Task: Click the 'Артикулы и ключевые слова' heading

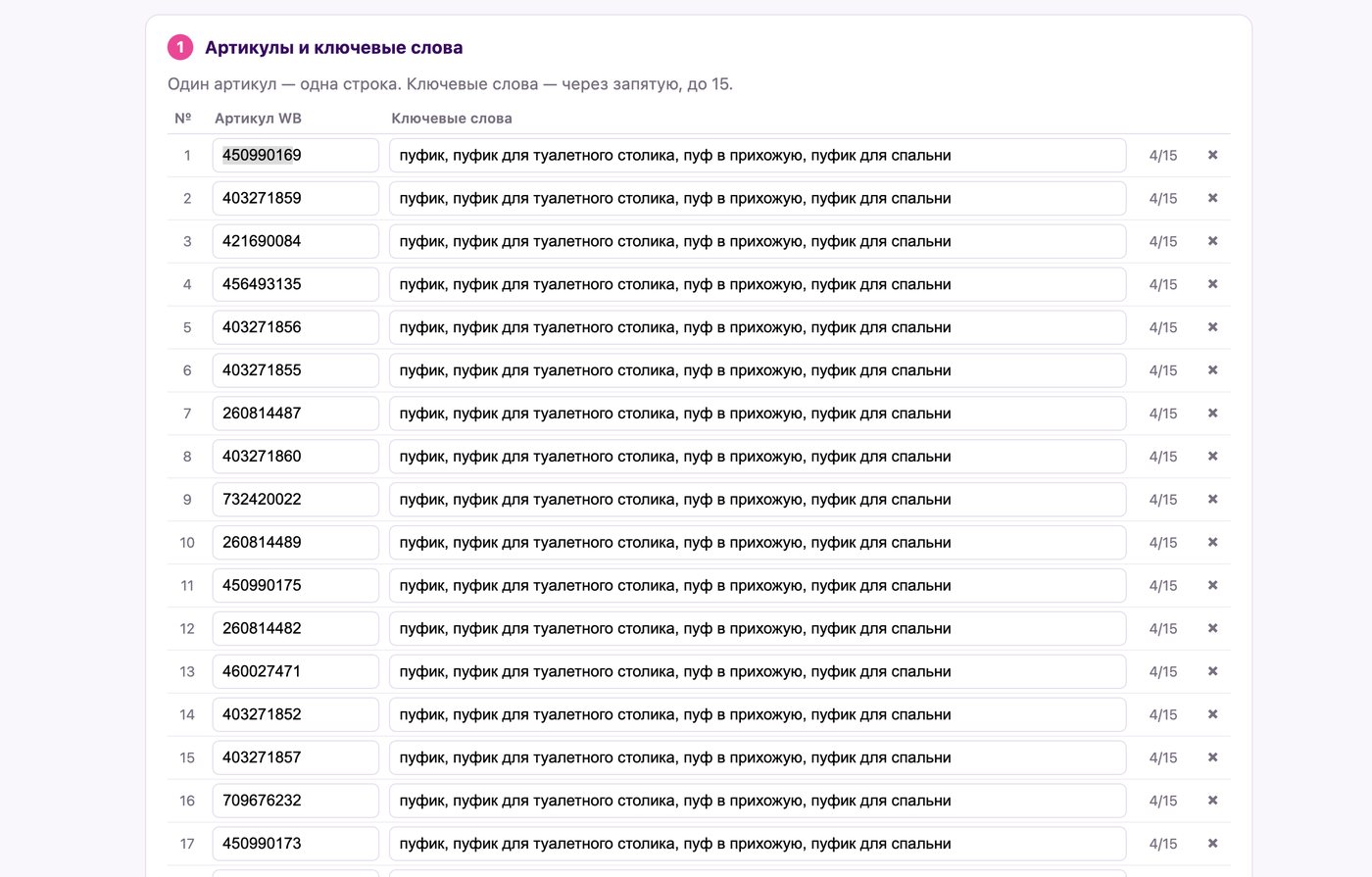Action: [333, 47]
